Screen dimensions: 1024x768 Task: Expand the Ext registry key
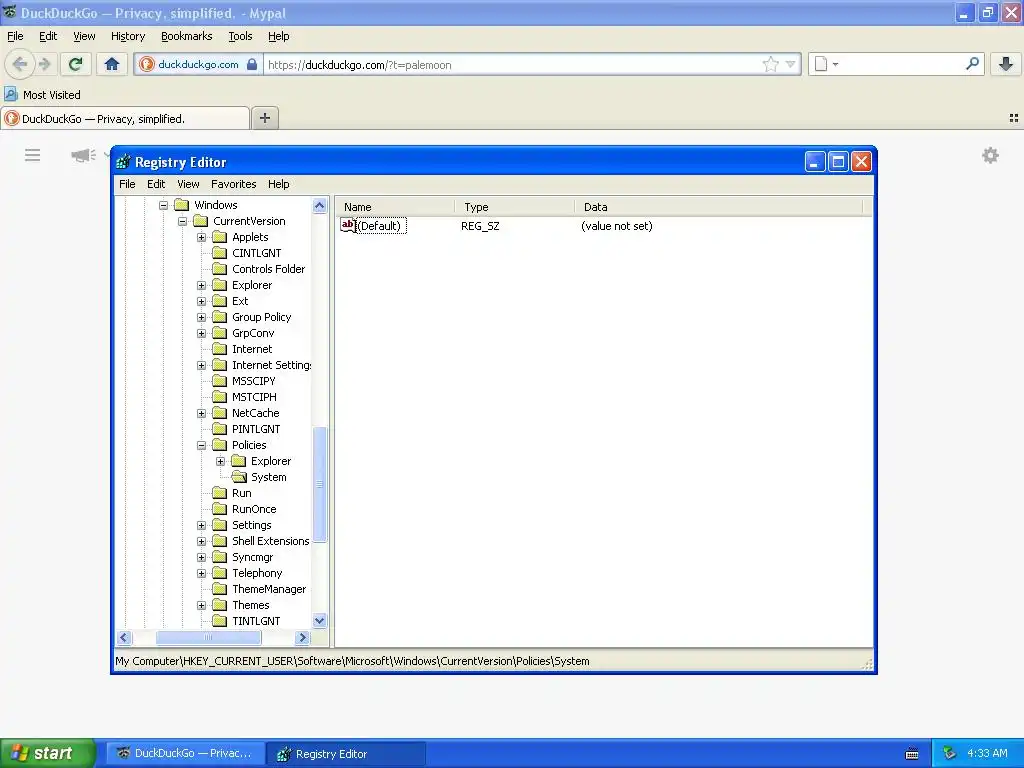pyautogui.click(x=201, y=301)
